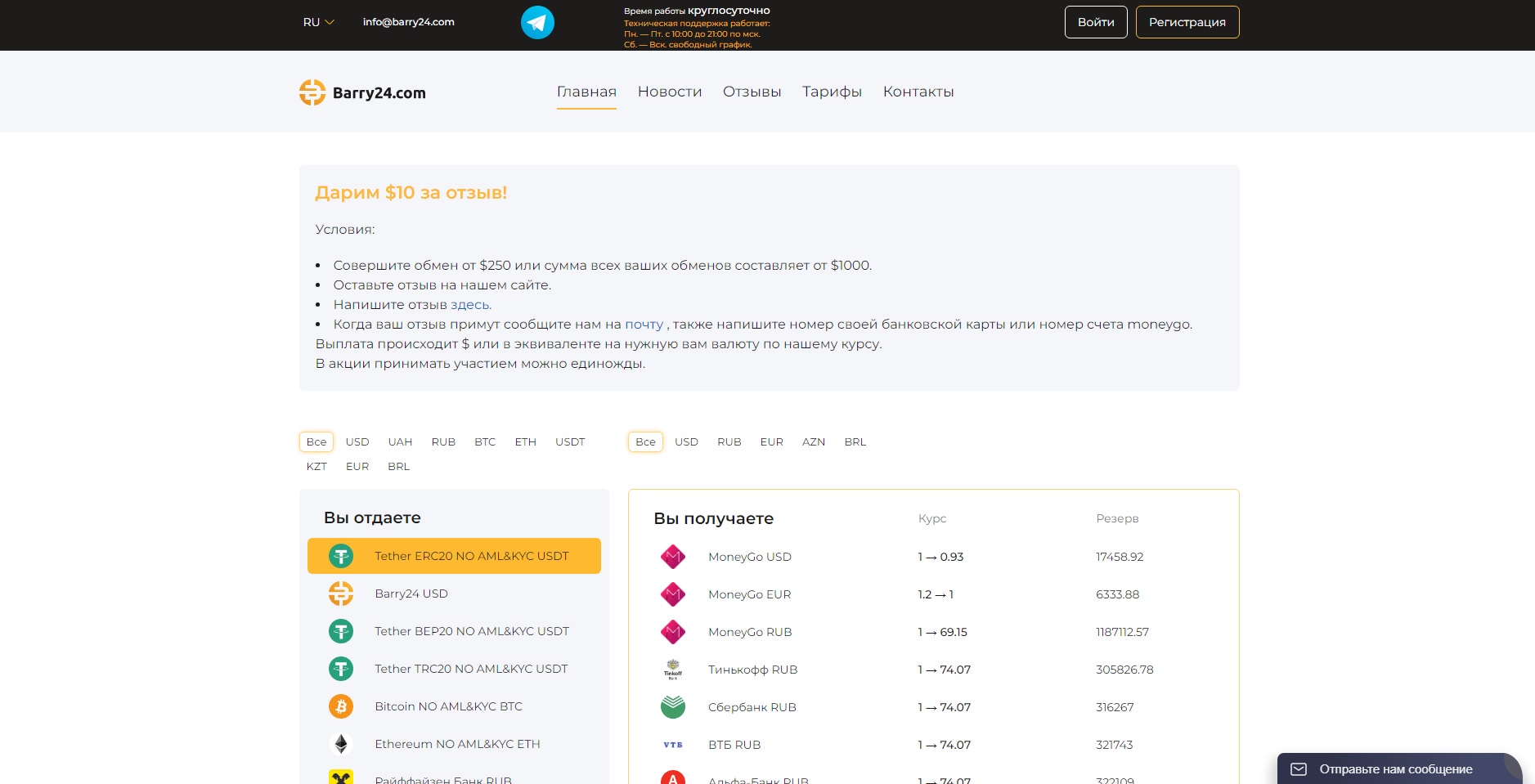Filter give currencies by KZT
Screen dimensions: 1535x784
click(316, 467)
